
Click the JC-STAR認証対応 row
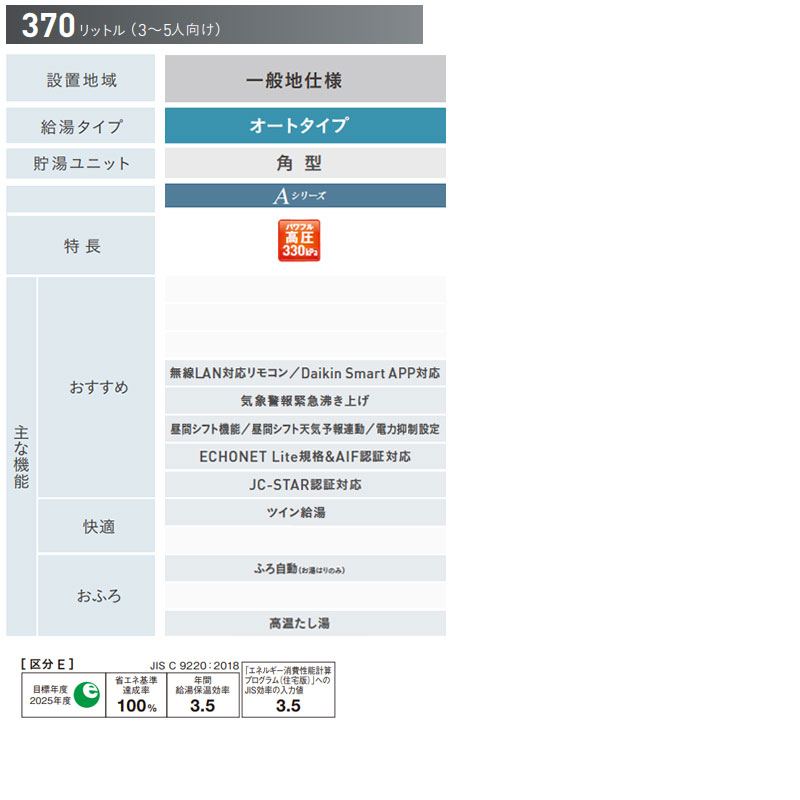click(x=305, y=484)
